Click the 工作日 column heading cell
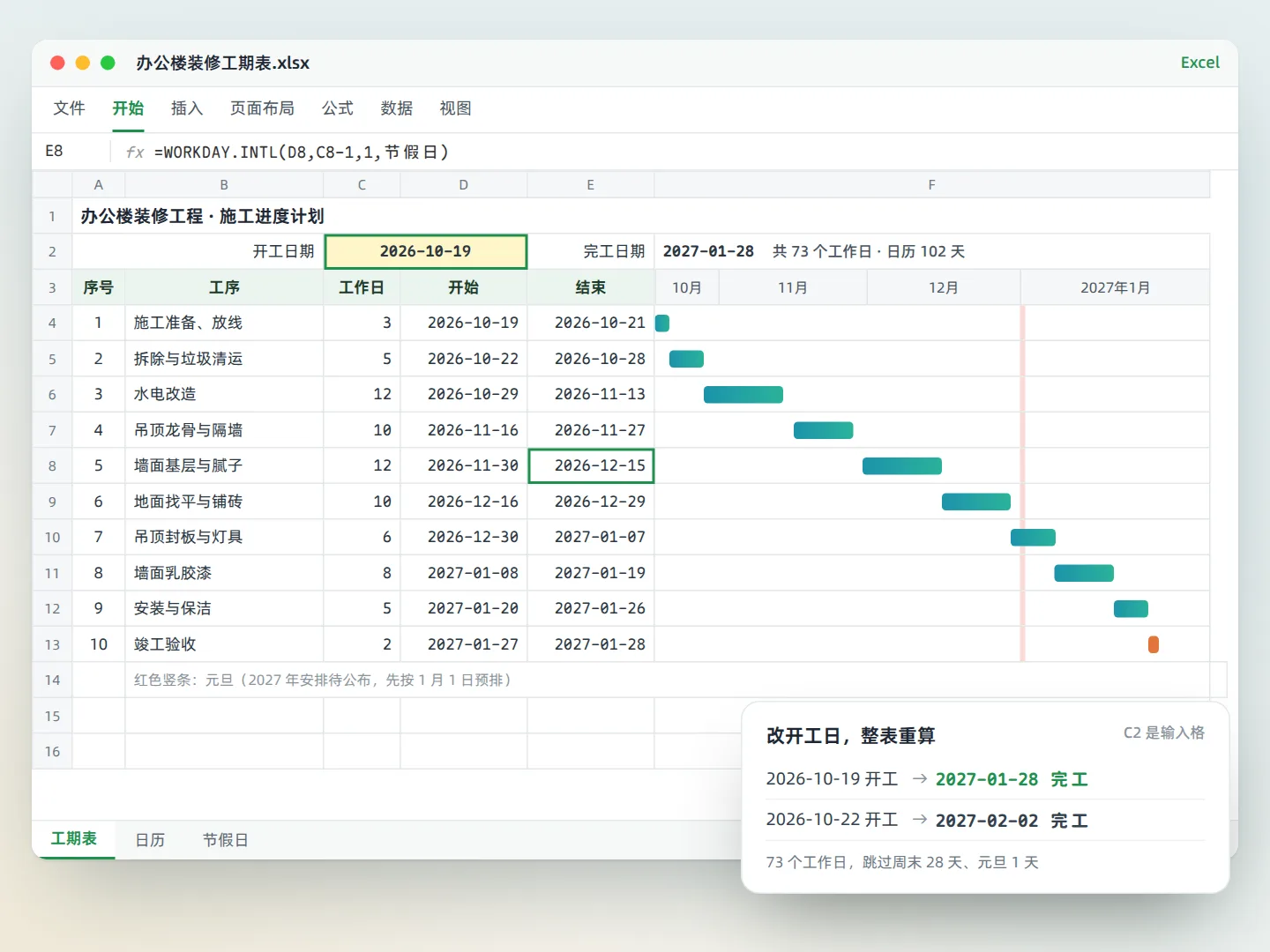 point(362,287)
